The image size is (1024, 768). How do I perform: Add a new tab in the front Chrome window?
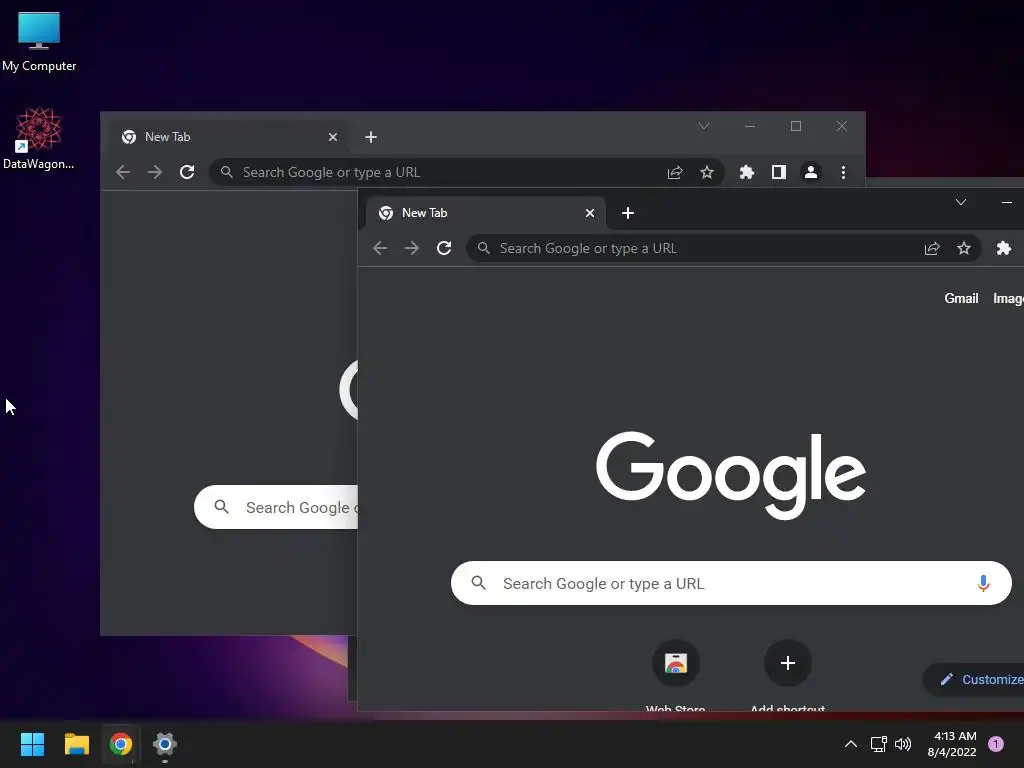[x=628, y=213]
